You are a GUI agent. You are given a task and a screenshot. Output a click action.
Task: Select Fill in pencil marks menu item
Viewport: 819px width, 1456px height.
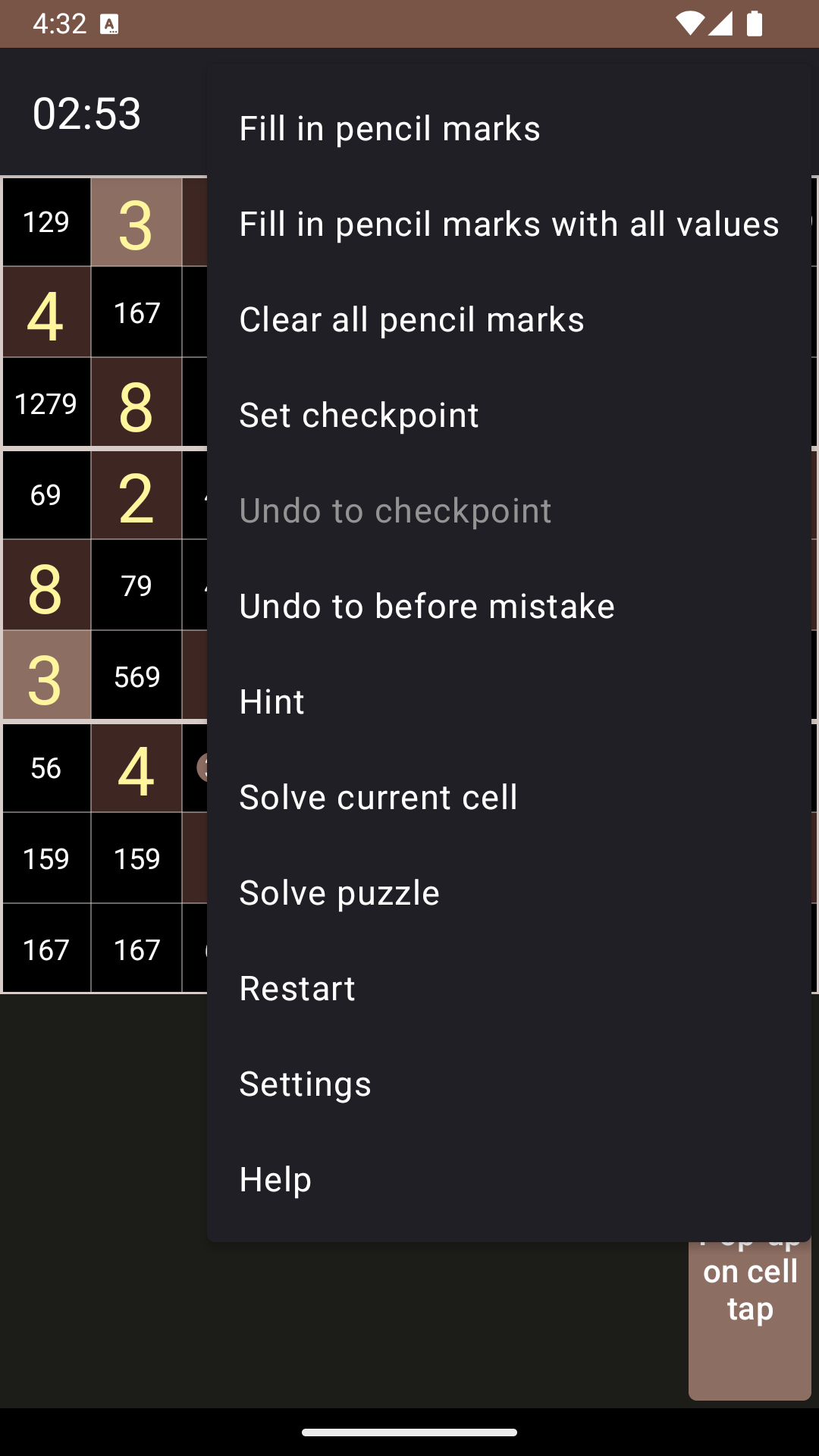pyautogui.click(x=390, y=128)
